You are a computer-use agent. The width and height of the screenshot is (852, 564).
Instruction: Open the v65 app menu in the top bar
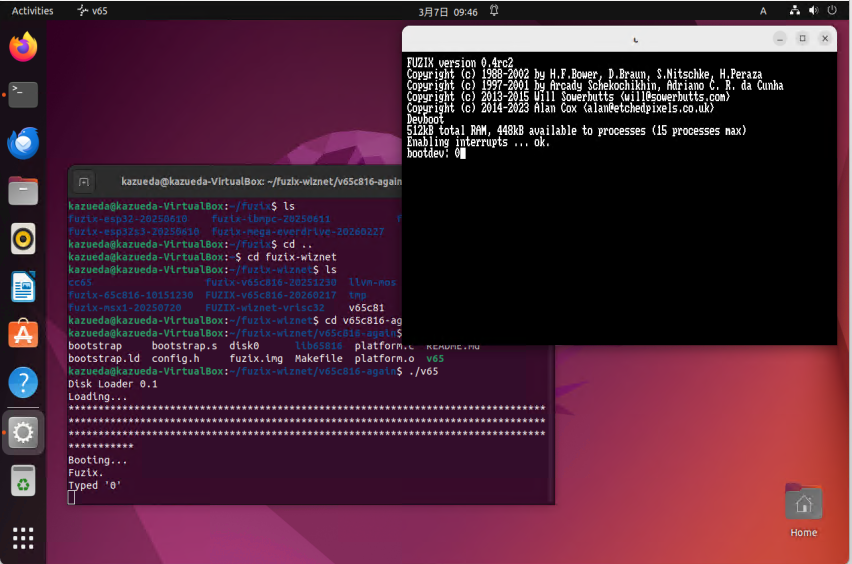92,11
